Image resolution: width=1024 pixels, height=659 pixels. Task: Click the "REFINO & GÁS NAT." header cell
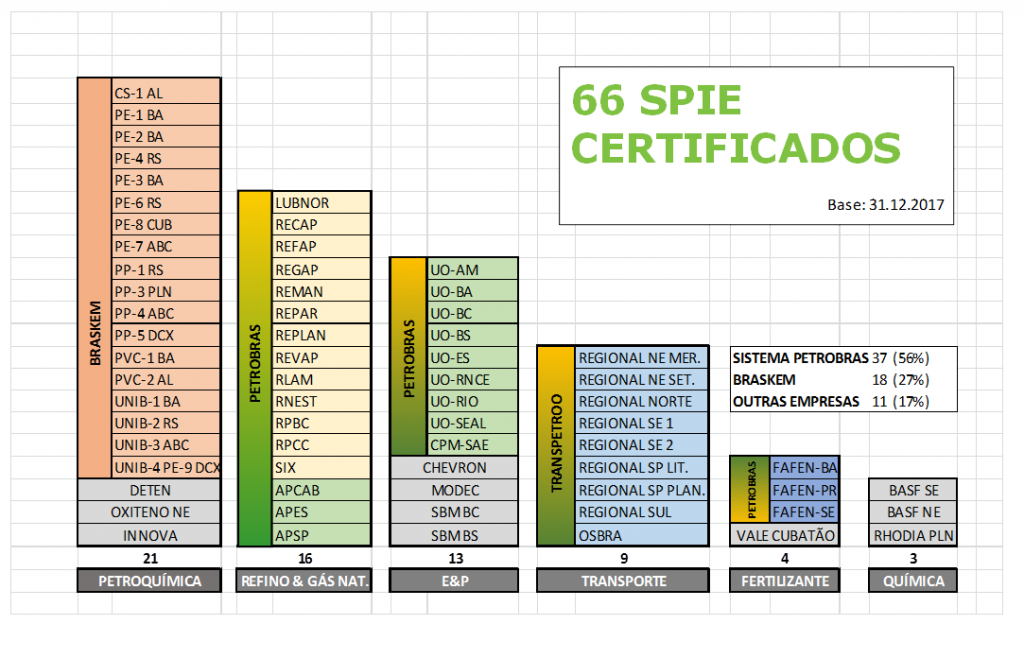[x=304, y=581]
